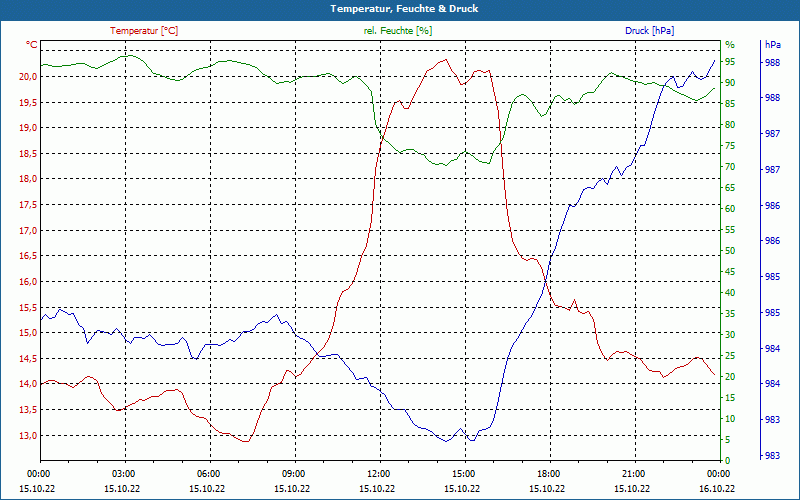Select the green 'rel. Feuchte [%]' legend label
Viewport: 800px width, 500px height.
397,31
